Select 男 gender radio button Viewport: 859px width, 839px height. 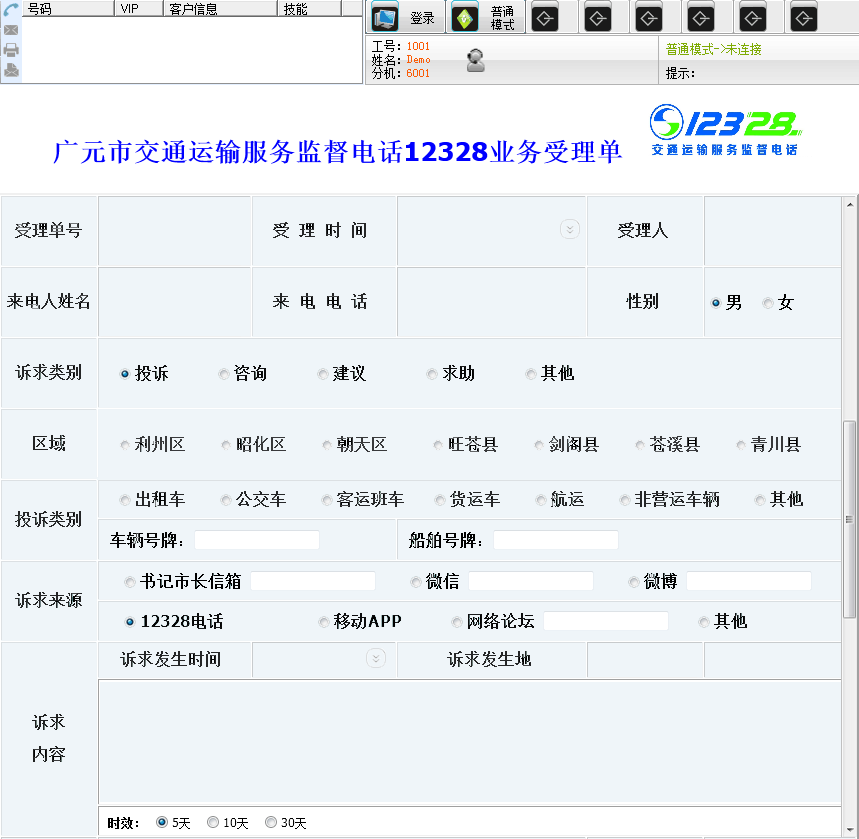[715, 303]
